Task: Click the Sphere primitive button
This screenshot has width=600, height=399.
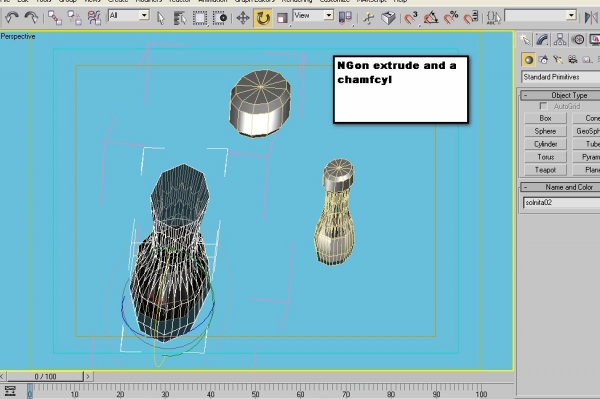Action: pos(545,131)
